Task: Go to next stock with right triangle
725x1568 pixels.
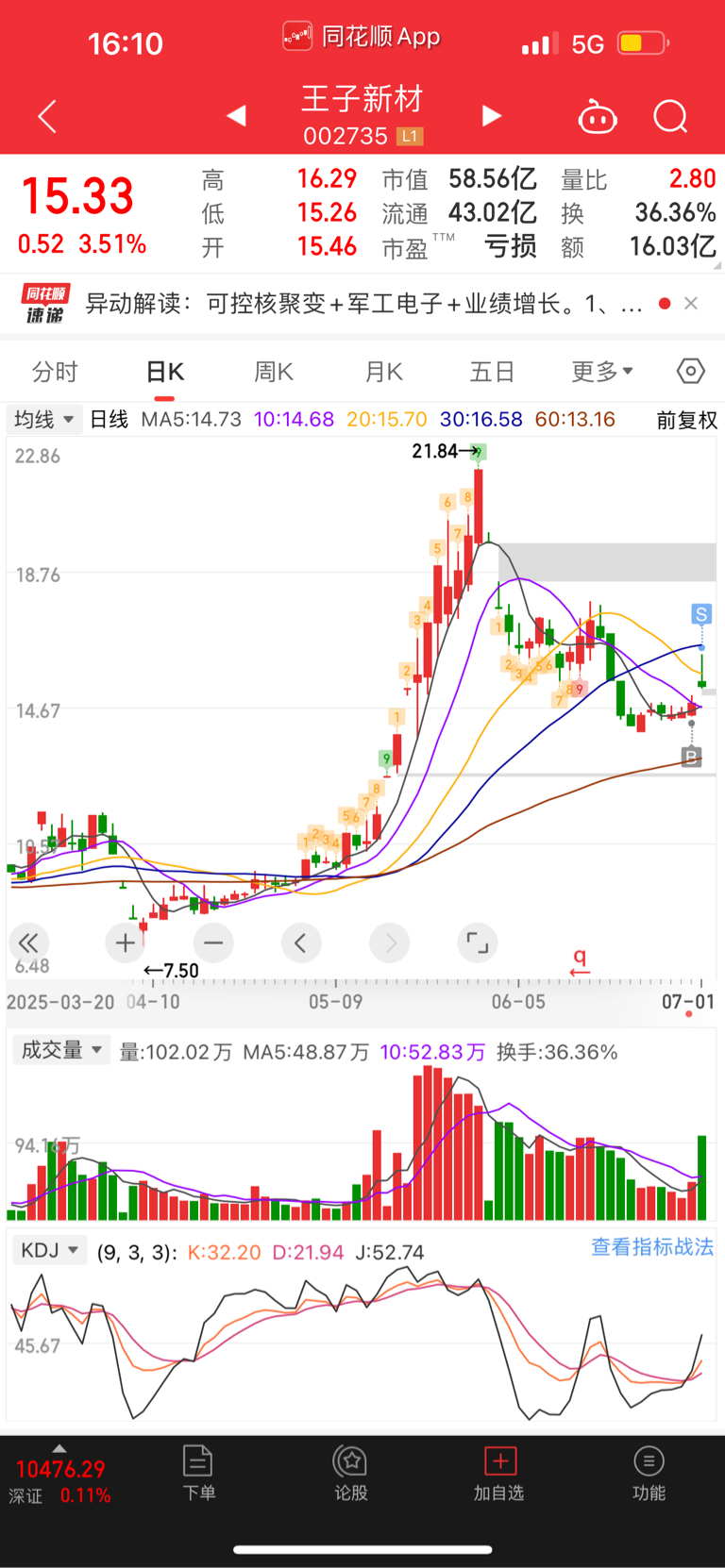Action: (x=491, y=116)
